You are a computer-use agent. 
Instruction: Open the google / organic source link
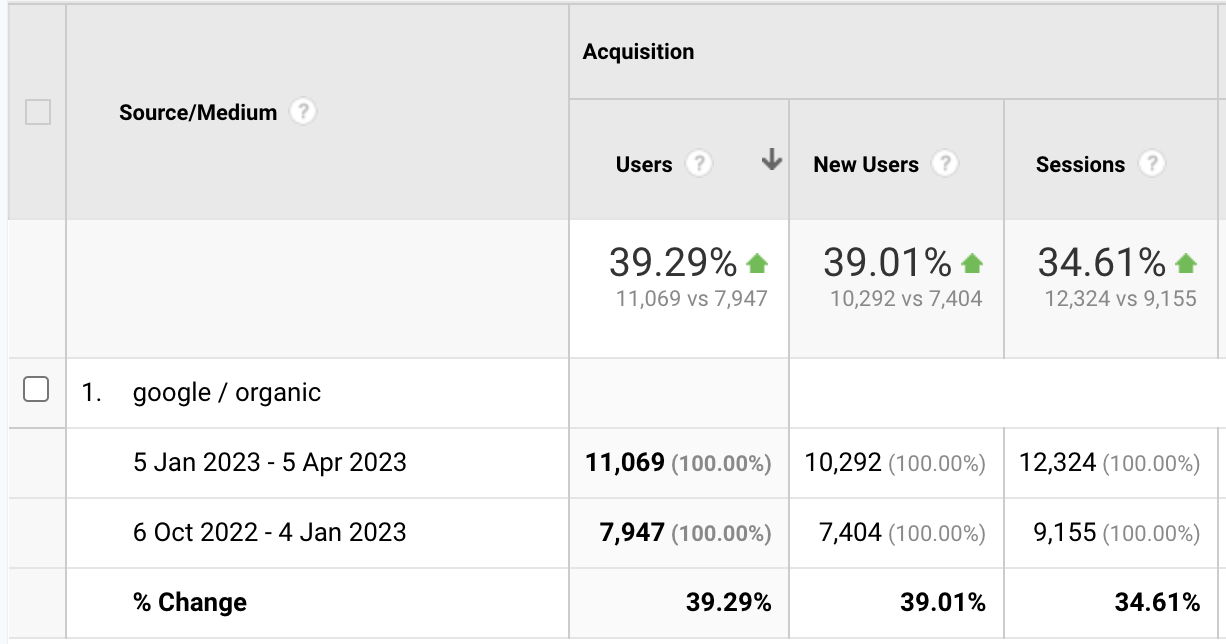[227, 392]
